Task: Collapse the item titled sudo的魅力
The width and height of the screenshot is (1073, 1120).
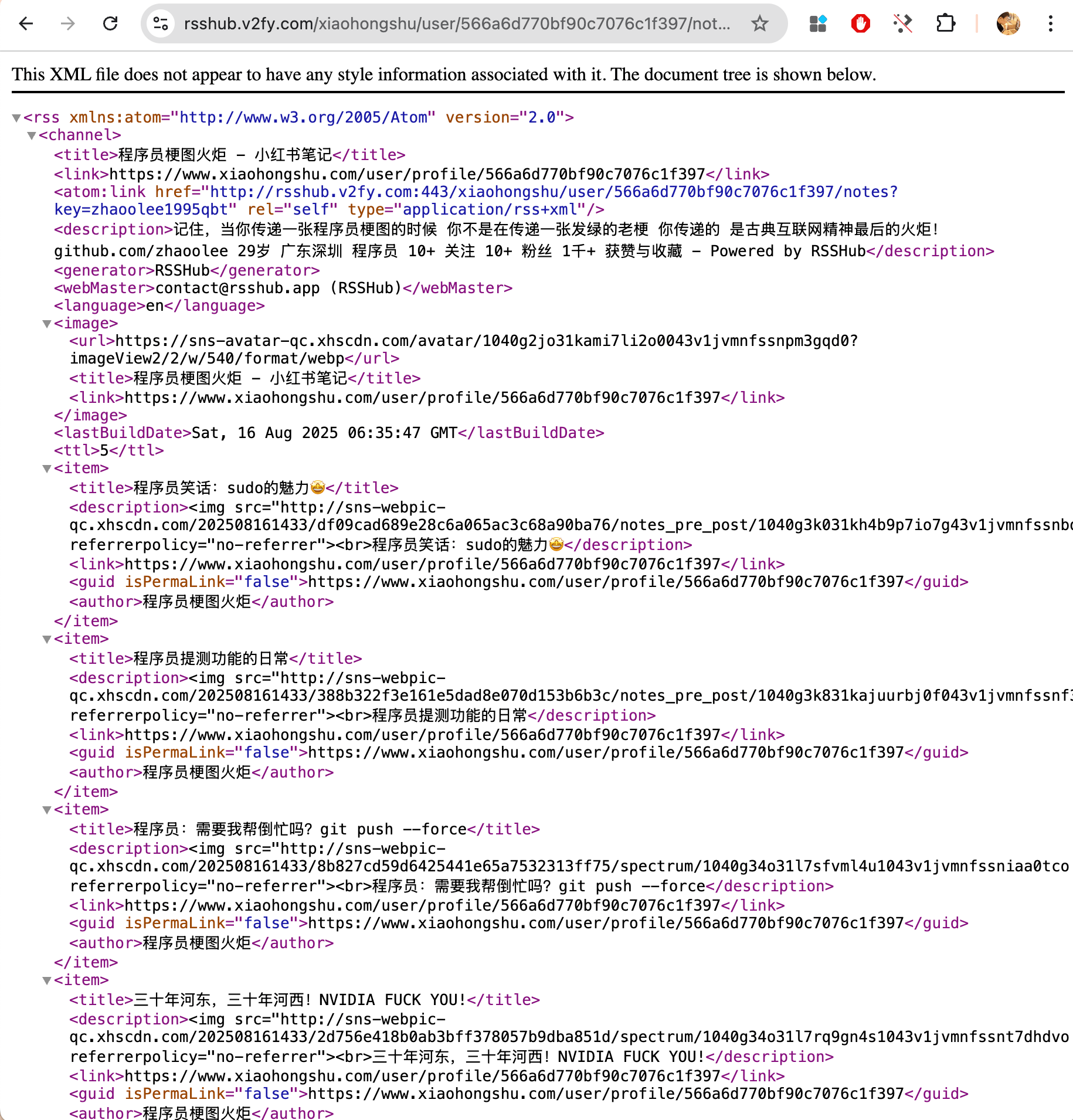Action: point(47,469)
